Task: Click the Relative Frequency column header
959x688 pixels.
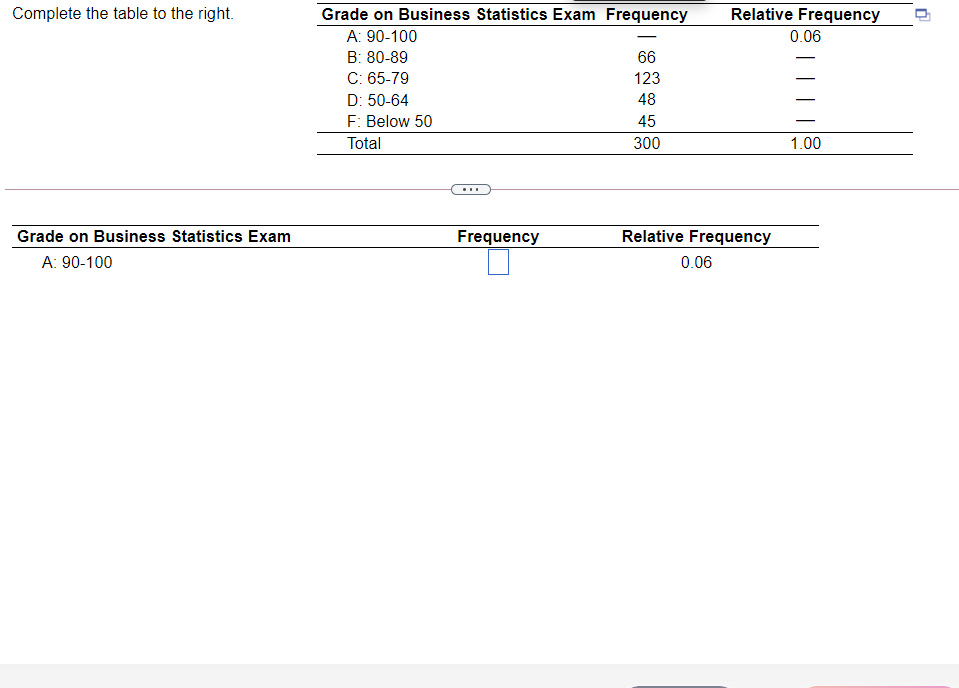Action: click(x=805, y=14)
